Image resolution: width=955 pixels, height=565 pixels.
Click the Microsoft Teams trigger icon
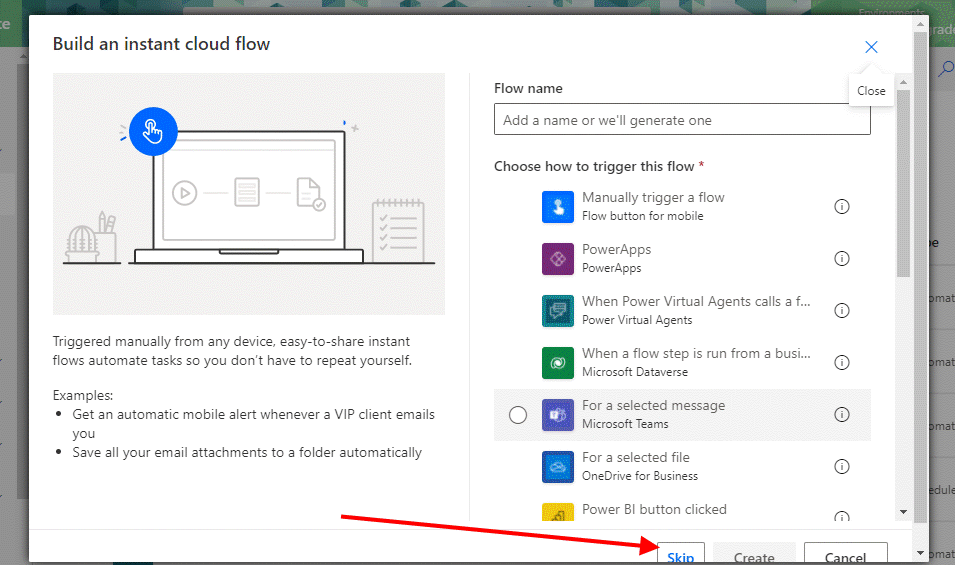[557, 415]
